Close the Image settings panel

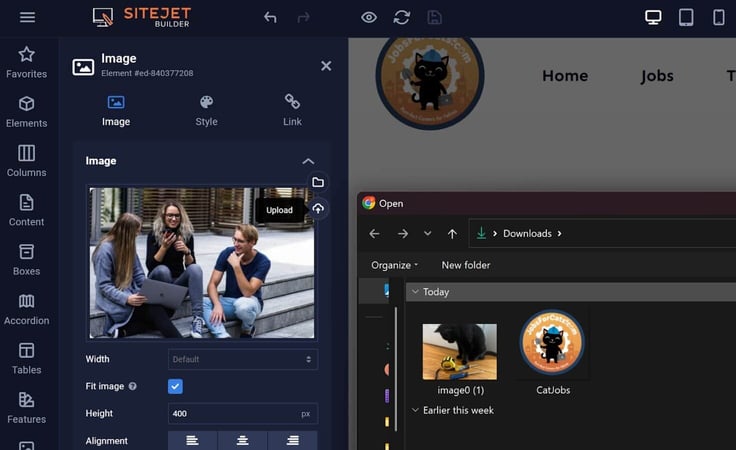(x=326, y=66)
